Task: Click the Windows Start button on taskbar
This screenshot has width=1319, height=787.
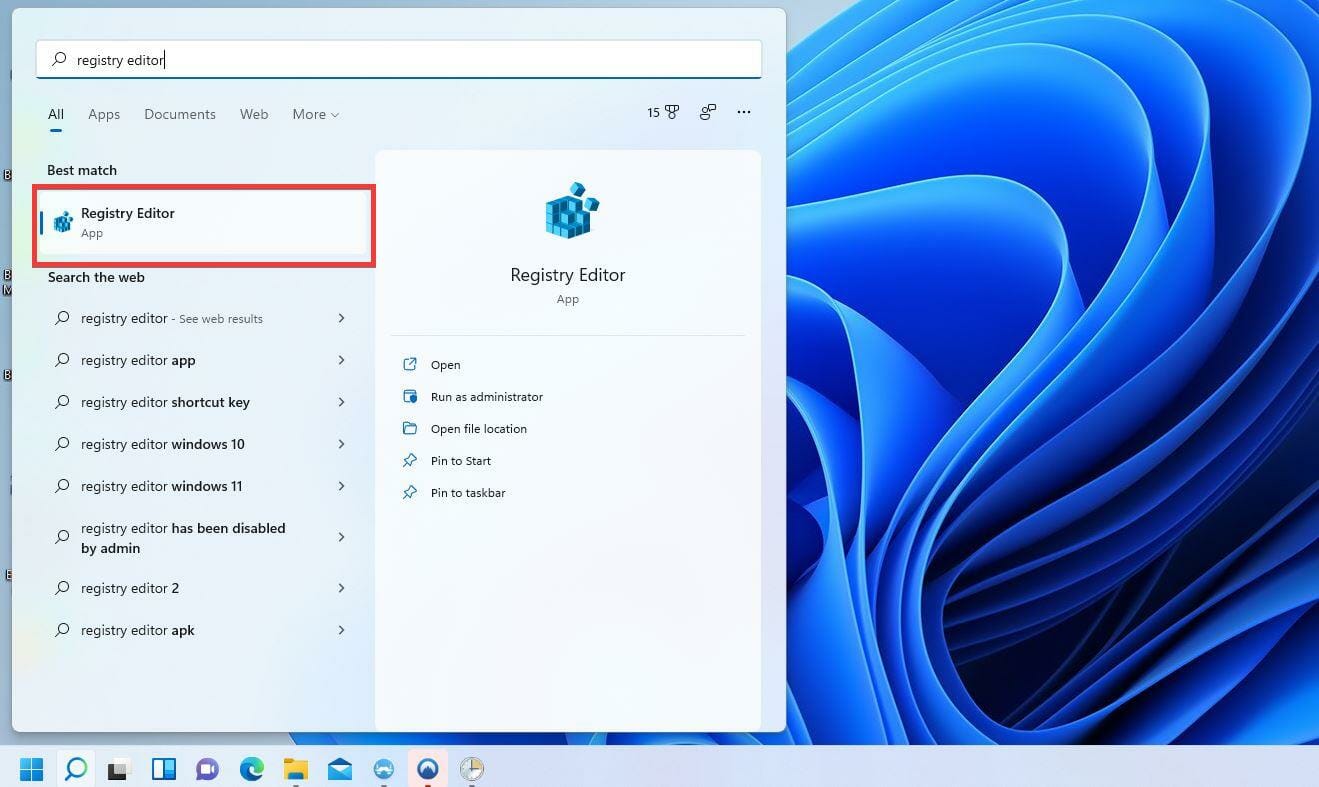Action: 32,769
